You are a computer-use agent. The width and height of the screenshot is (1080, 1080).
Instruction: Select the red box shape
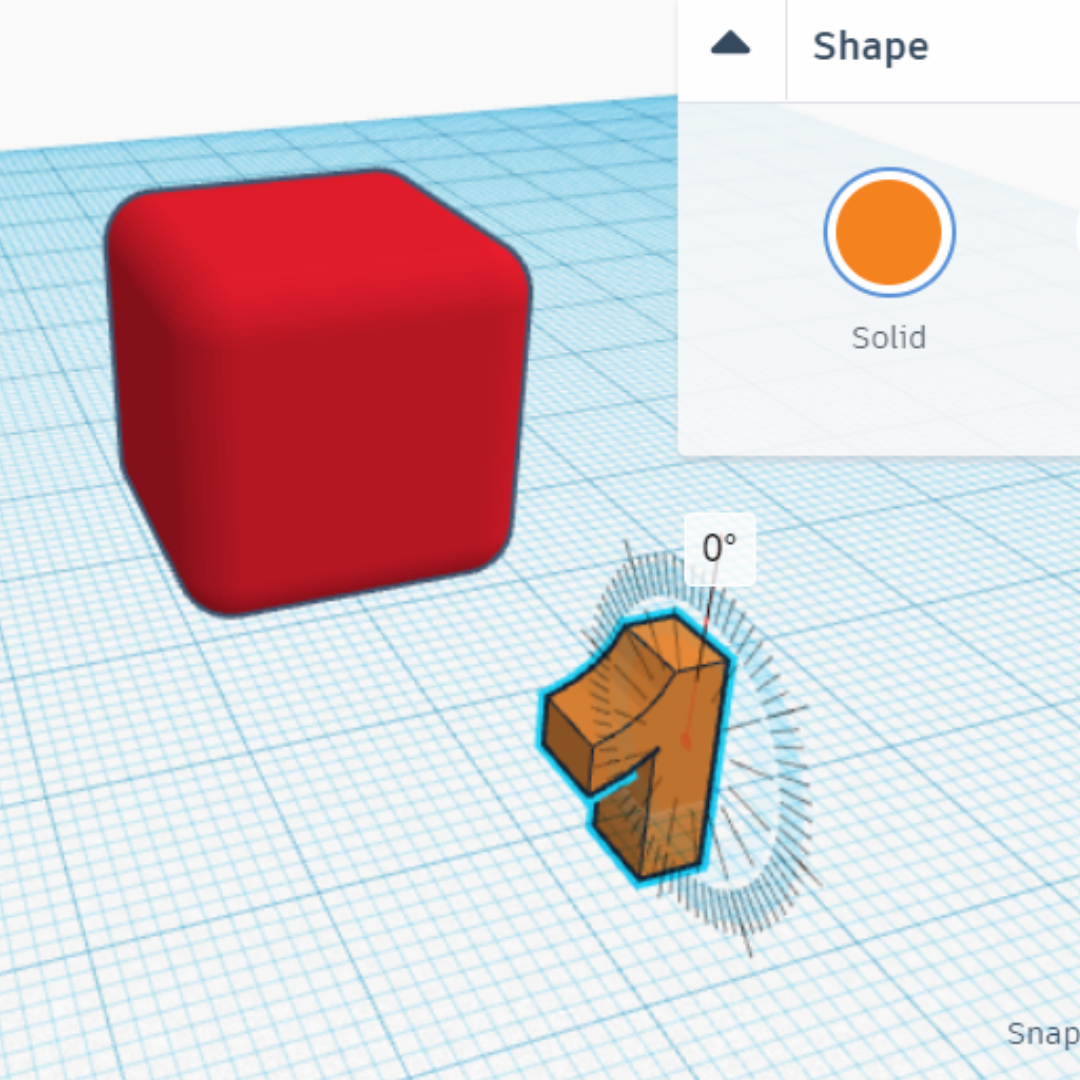click(x=320, y=400)
